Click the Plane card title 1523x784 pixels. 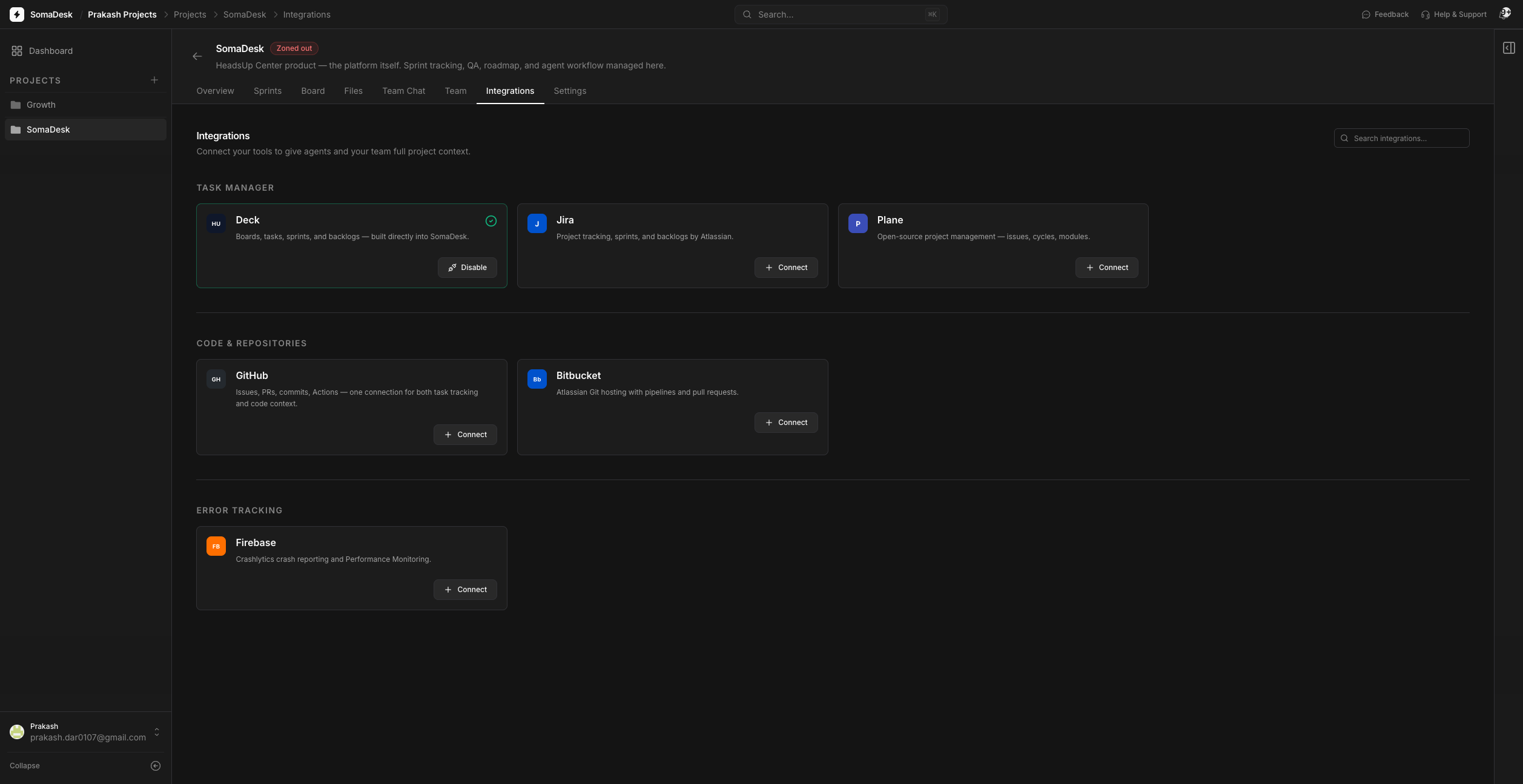890,220
